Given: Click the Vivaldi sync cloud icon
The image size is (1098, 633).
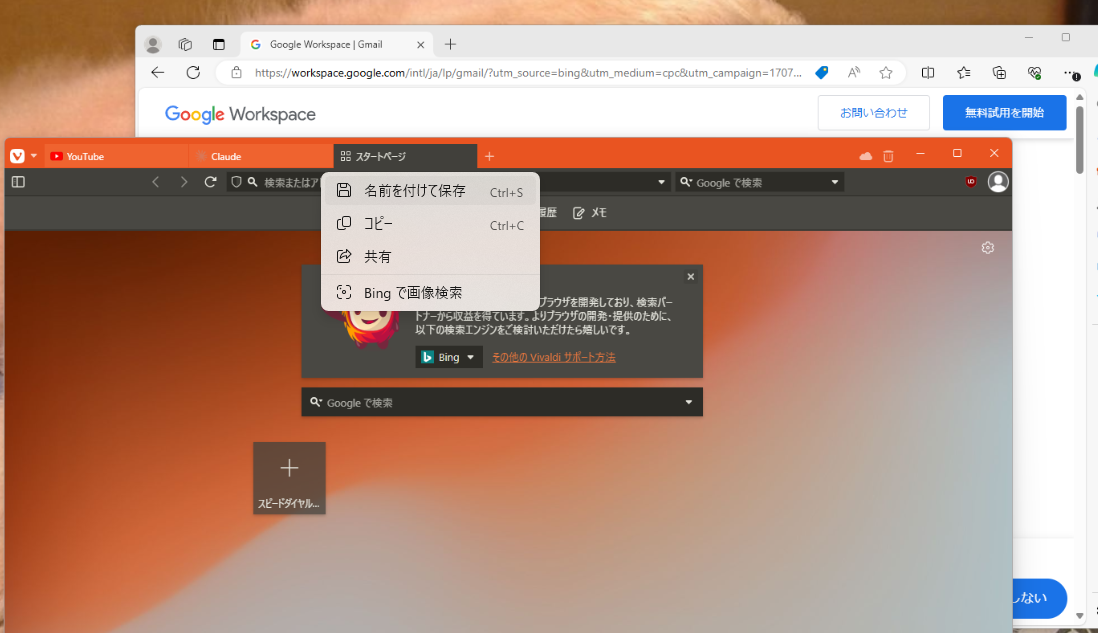Looking at the screenshot, I should click(x=866, y=156).
